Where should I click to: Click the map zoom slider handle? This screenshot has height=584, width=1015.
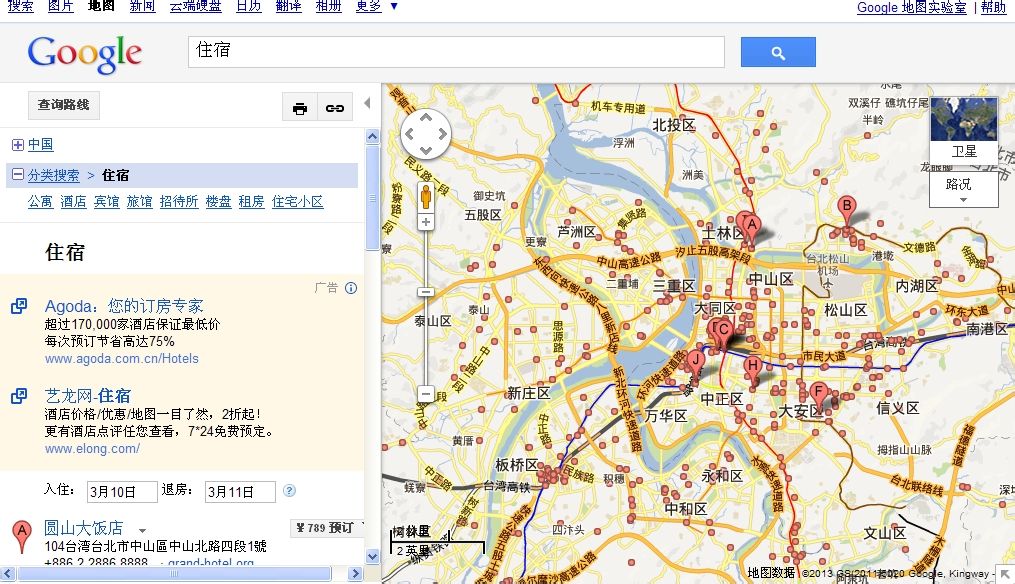pyautogui.click(x=425, y=292)
